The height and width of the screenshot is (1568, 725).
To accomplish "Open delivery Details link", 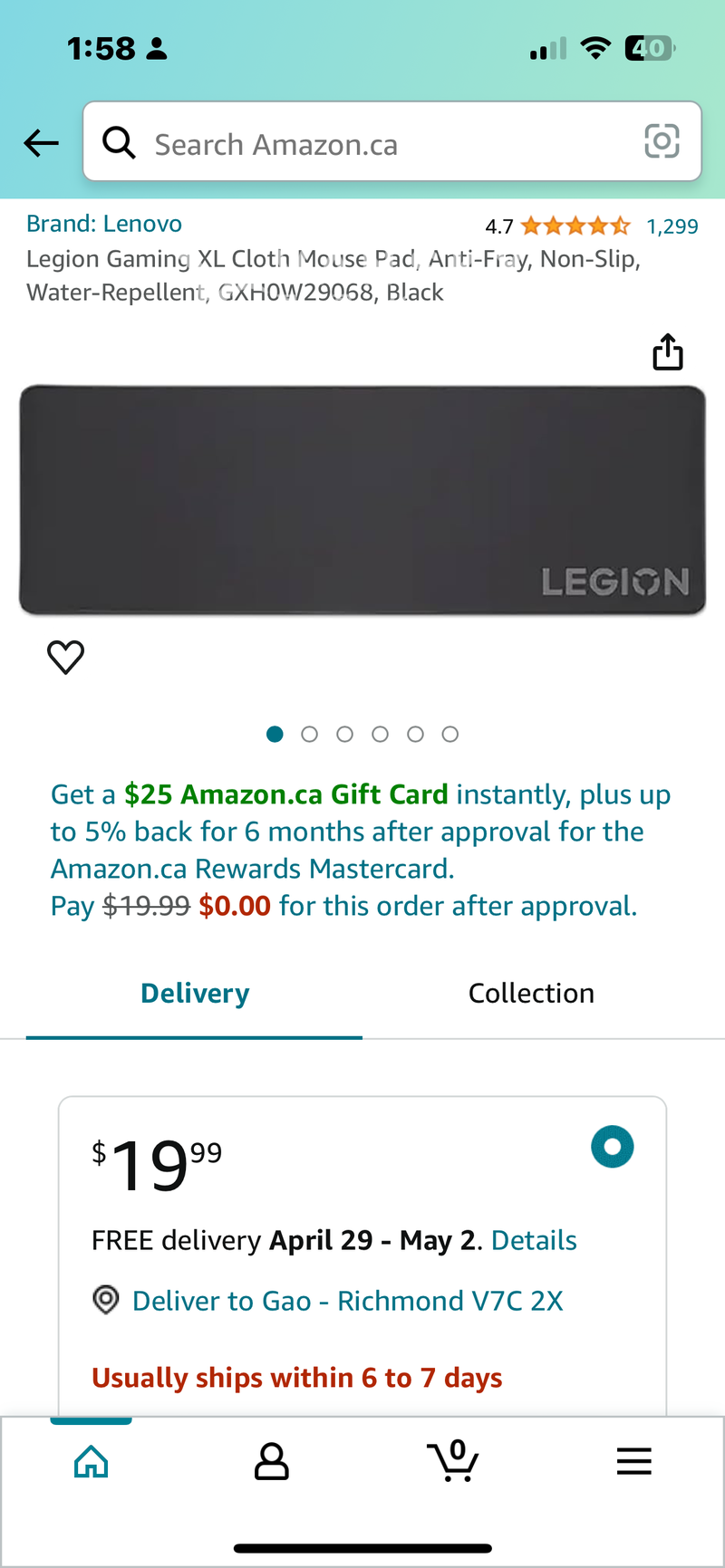I will coord(534,1240).
